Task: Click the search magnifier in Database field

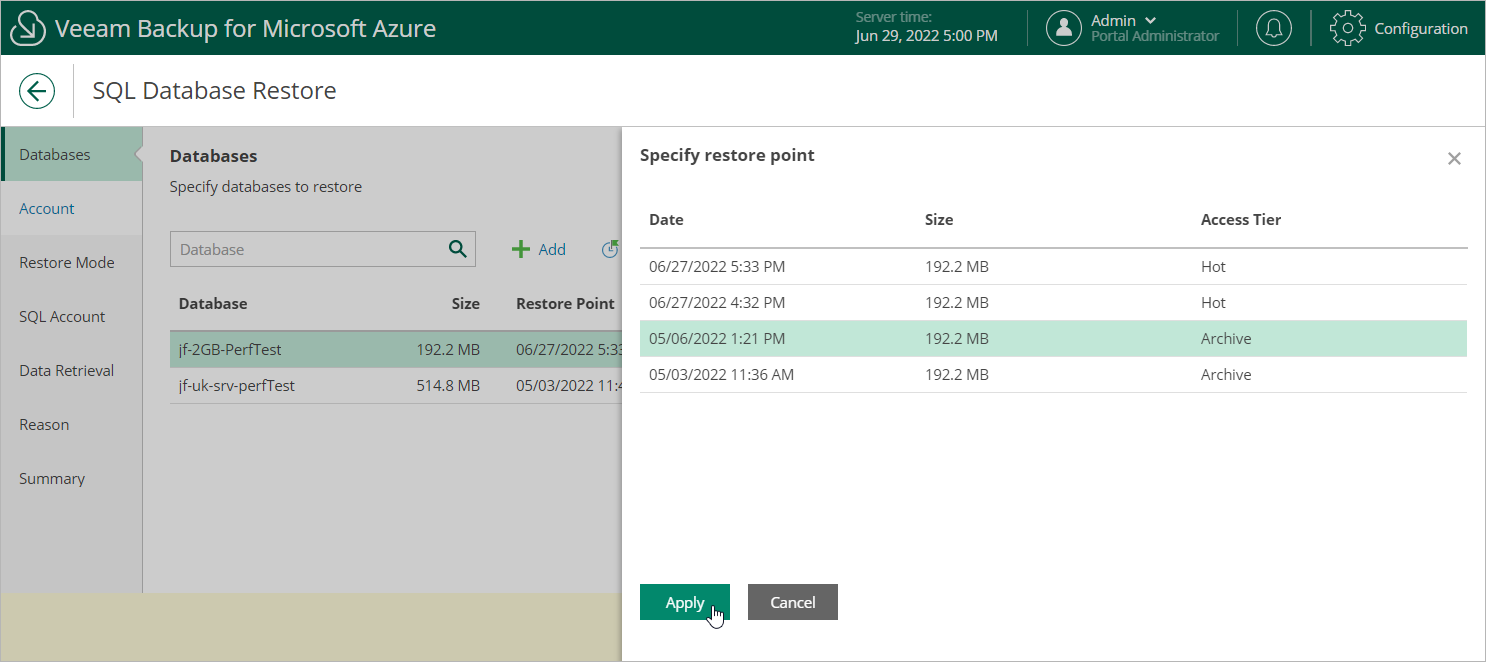Action: pyautogui.click(x=458, y=249)
